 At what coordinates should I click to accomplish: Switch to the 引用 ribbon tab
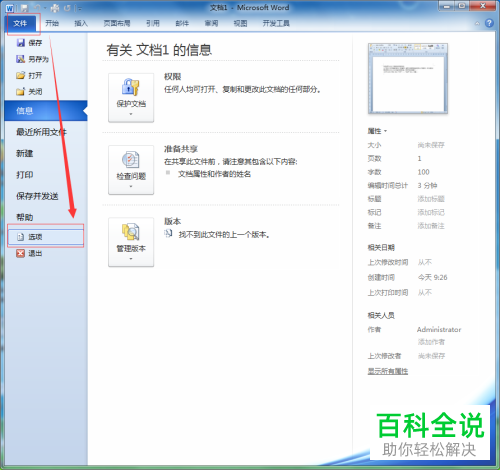coord(153,23)
